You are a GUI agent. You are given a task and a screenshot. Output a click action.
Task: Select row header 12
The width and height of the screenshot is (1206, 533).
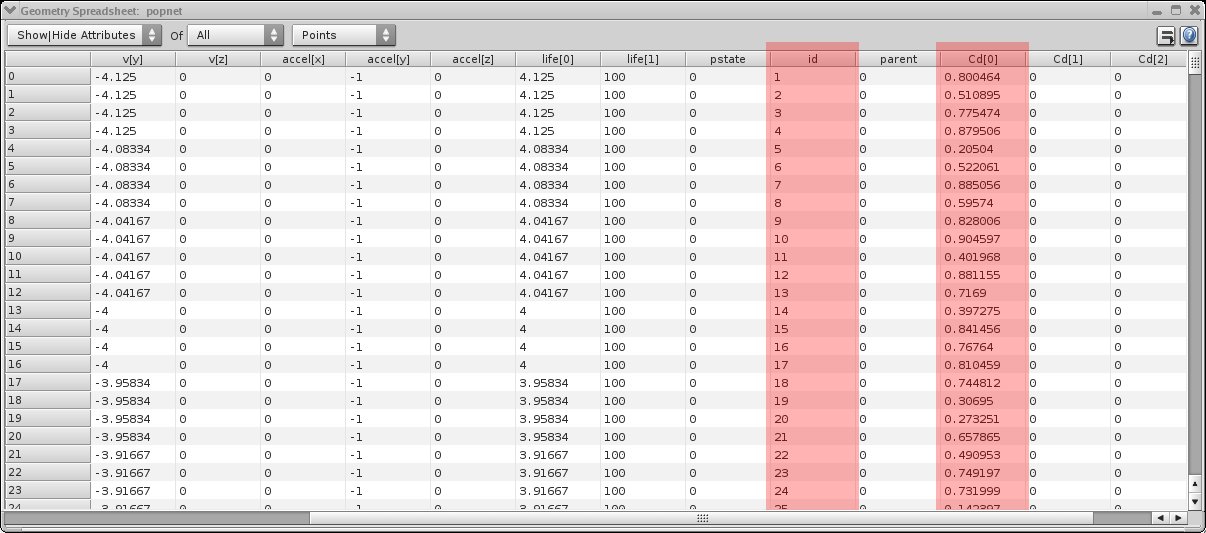pyautogui.click(x=46, y=292)
